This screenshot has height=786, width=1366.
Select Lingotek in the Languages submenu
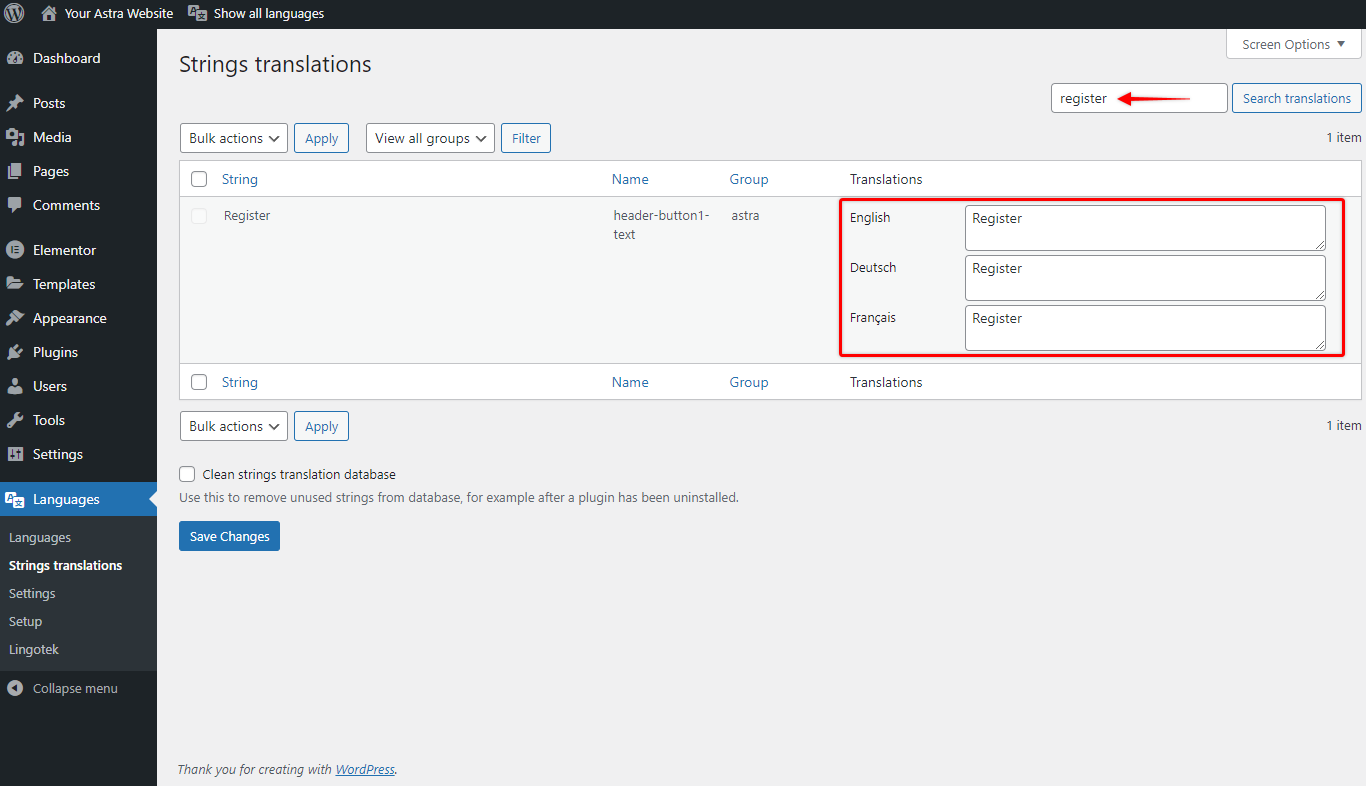pyautogui.click(x=33, y=649)
